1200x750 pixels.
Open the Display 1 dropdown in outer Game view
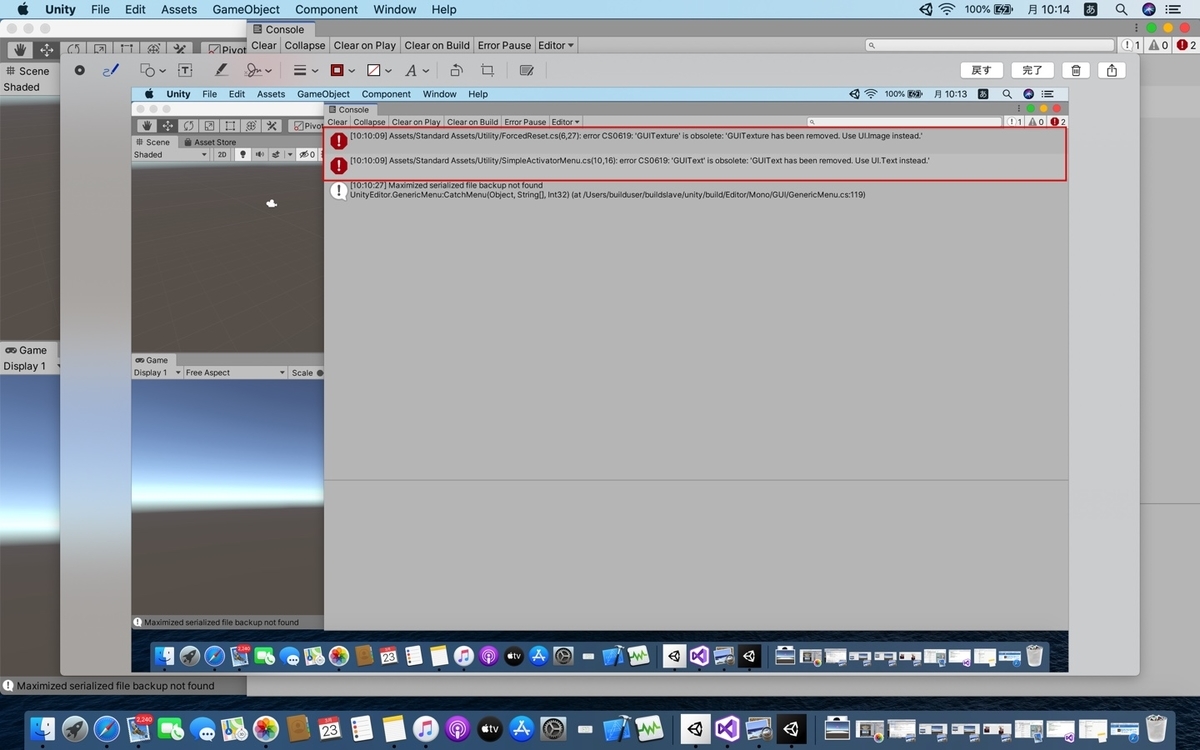coord(30,366)
